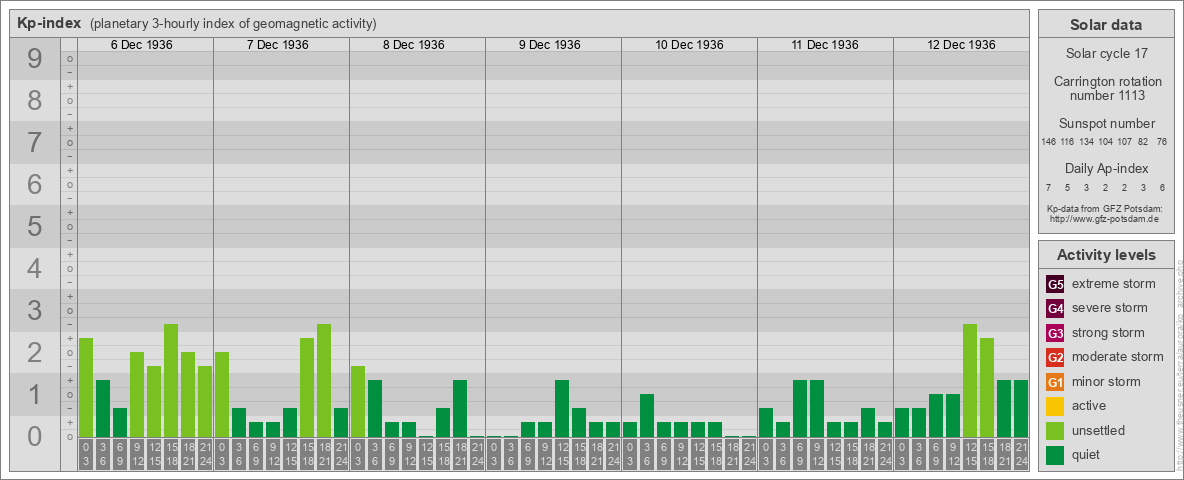1184x480 pixels.
Task: Click sunspot value 104
Action: [x=1105, y=142]
